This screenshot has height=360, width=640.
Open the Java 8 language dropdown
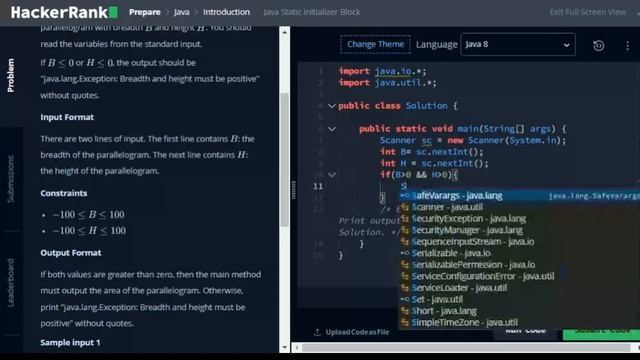click(518, 44)
